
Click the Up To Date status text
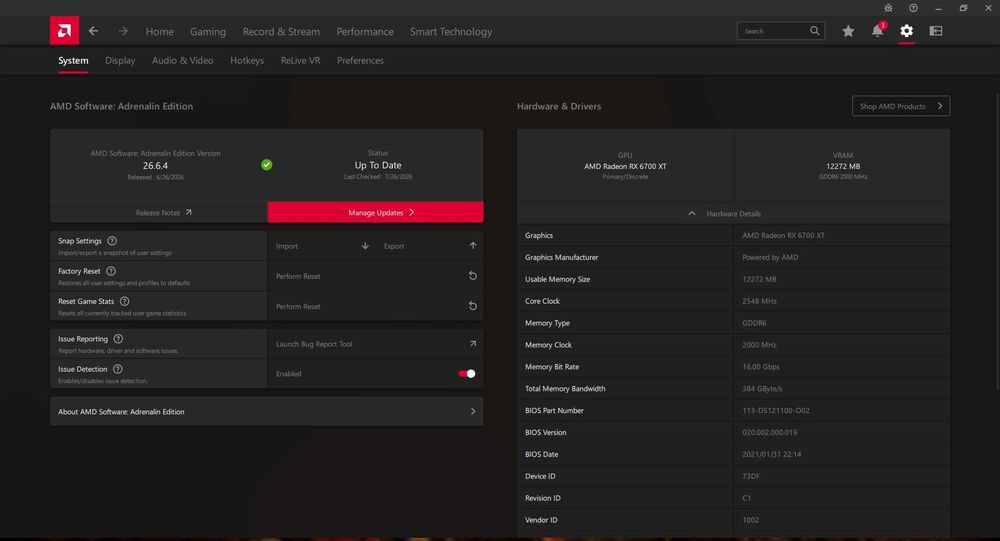[x=378, y=165]
